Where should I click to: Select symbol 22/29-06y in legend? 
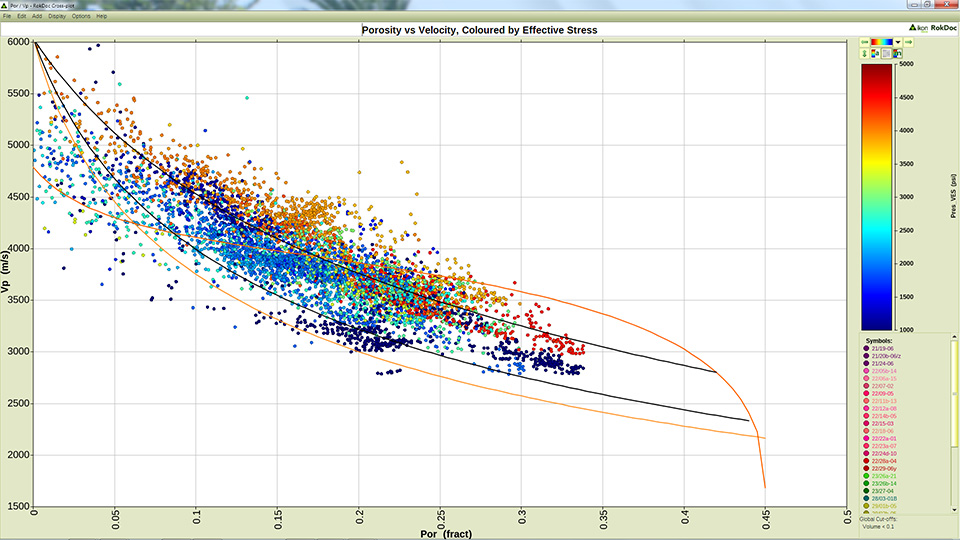(x=880, y=468)
